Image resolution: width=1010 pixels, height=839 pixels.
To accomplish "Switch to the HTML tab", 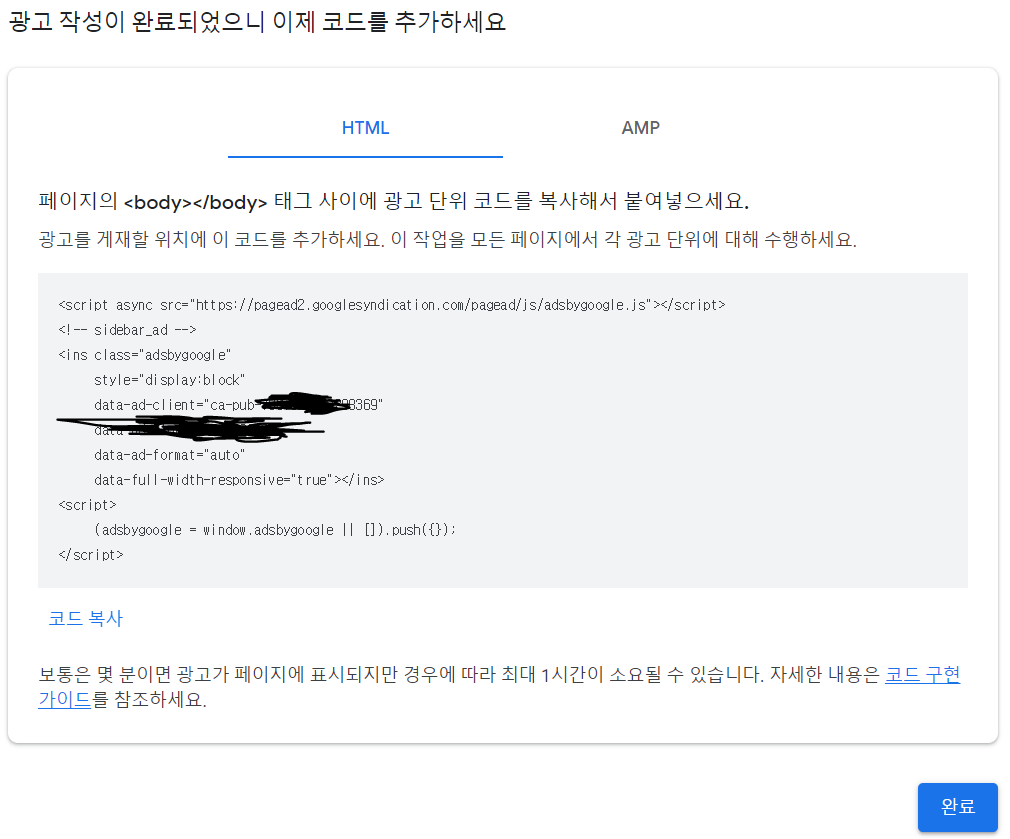I will [x=365, y=128].
